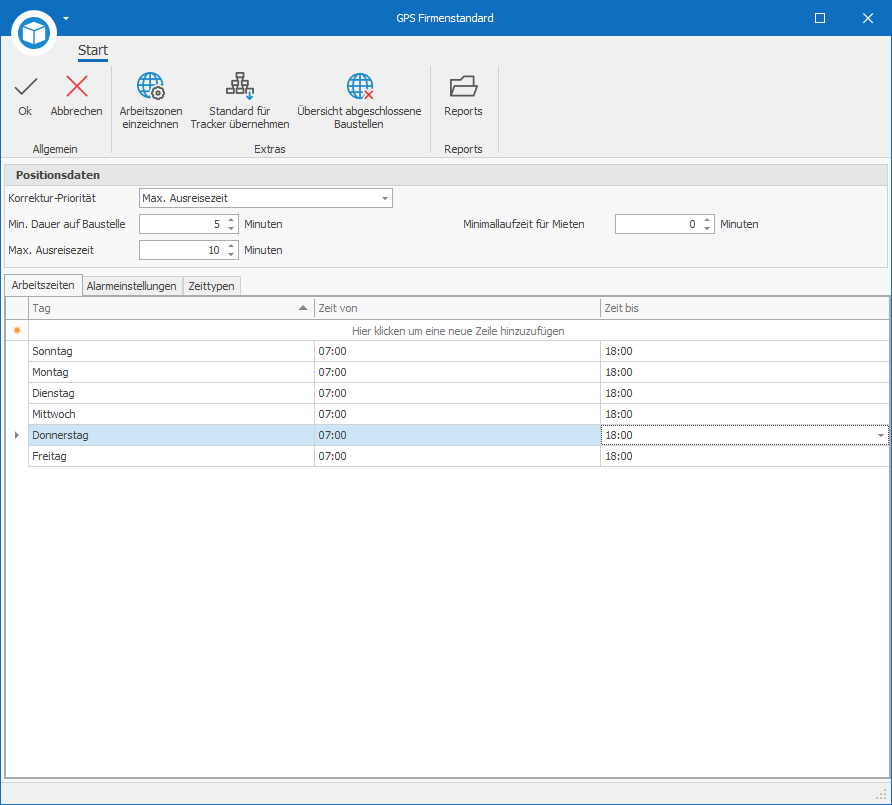Decrease Max. Ausreisezeit value

231,255
